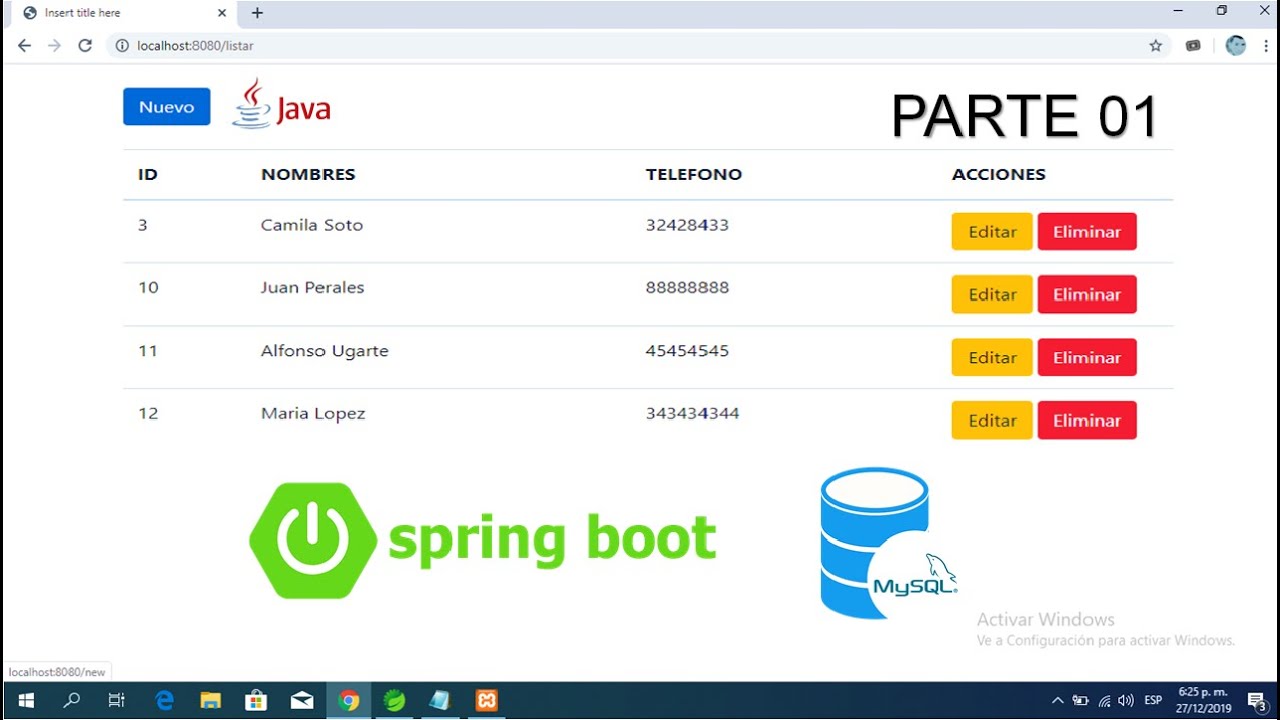
Task: Click the ID cell showing 11
Action: (x=148, y=351)
